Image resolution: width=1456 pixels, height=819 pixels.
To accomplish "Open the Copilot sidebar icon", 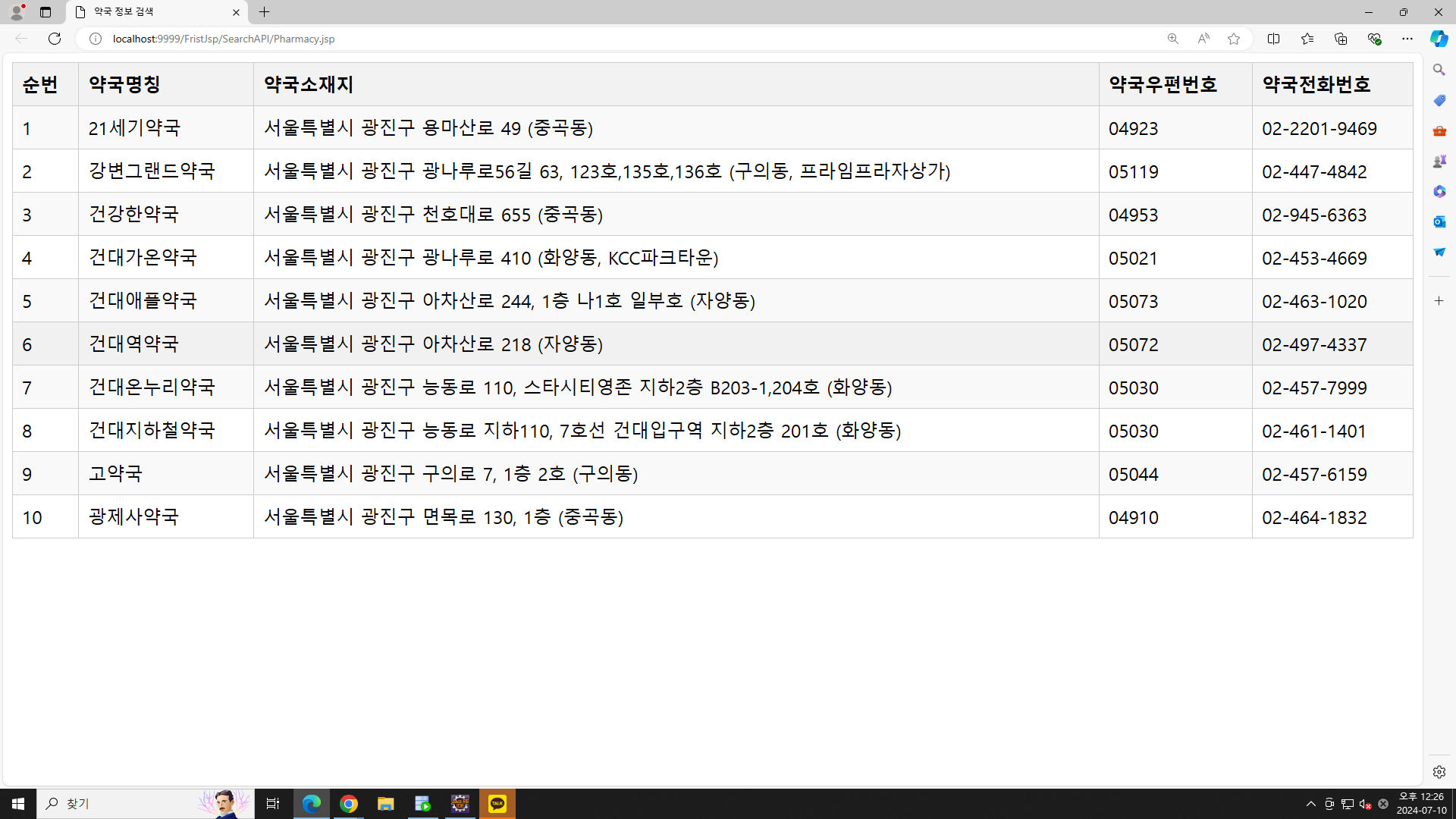I will 1439,39.
